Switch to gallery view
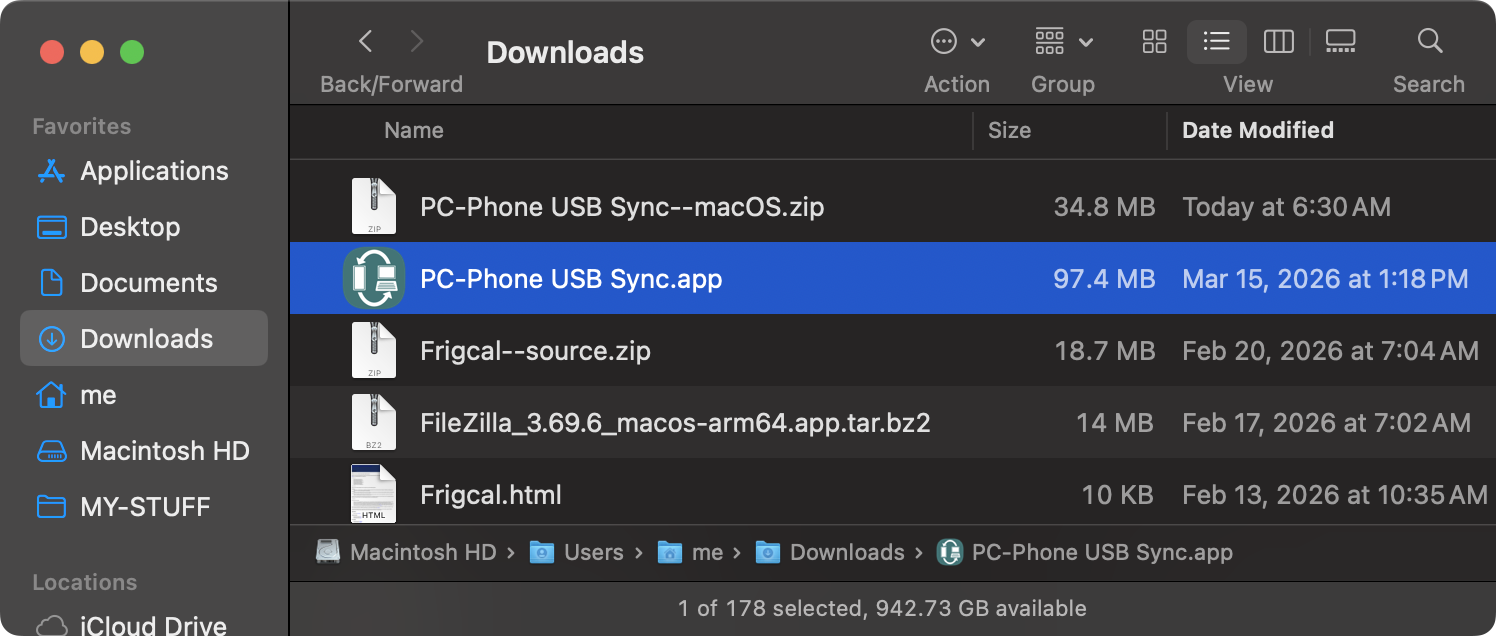Screen dimensions: 1496x636 pyautogui.click(x=1340, y=42)
